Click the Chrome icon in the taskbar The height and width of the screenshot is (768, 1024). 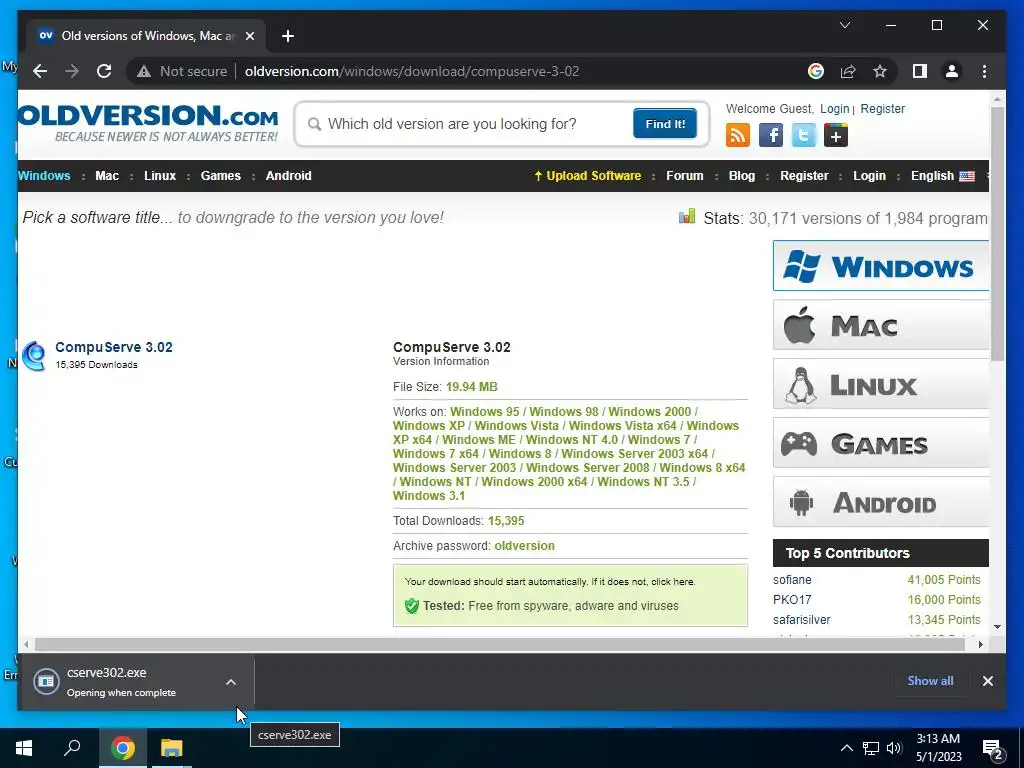pos(123,748)
